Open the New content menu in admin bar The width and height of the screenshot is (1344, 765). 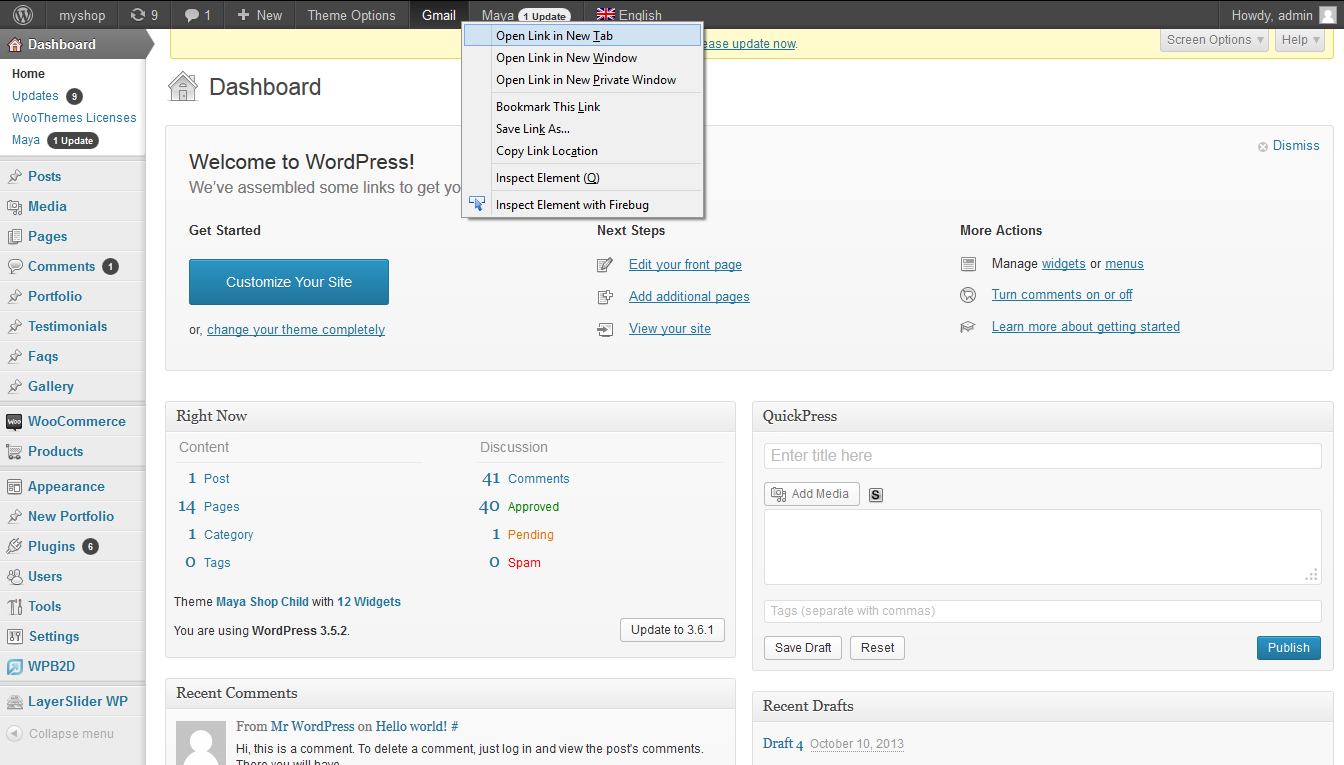tap(259, 15)
